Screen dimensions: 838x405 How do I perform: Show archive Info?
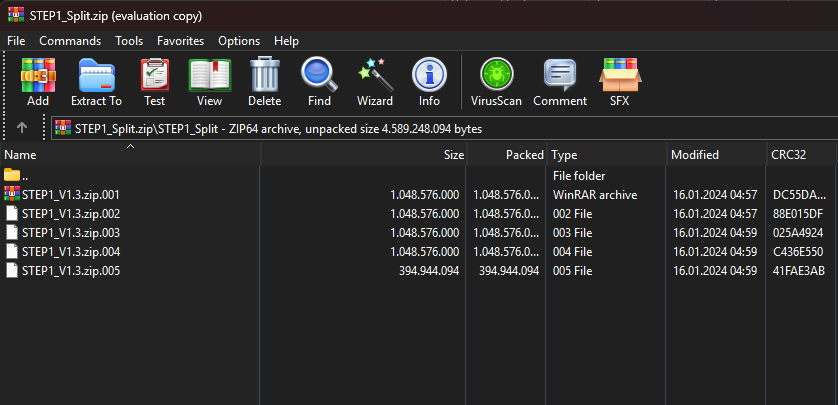coord(429,81)
